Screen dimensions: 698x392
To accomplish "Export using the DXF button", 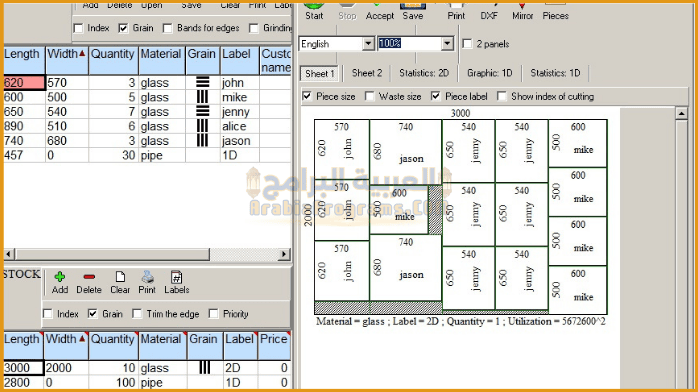I will pos(489,11).
